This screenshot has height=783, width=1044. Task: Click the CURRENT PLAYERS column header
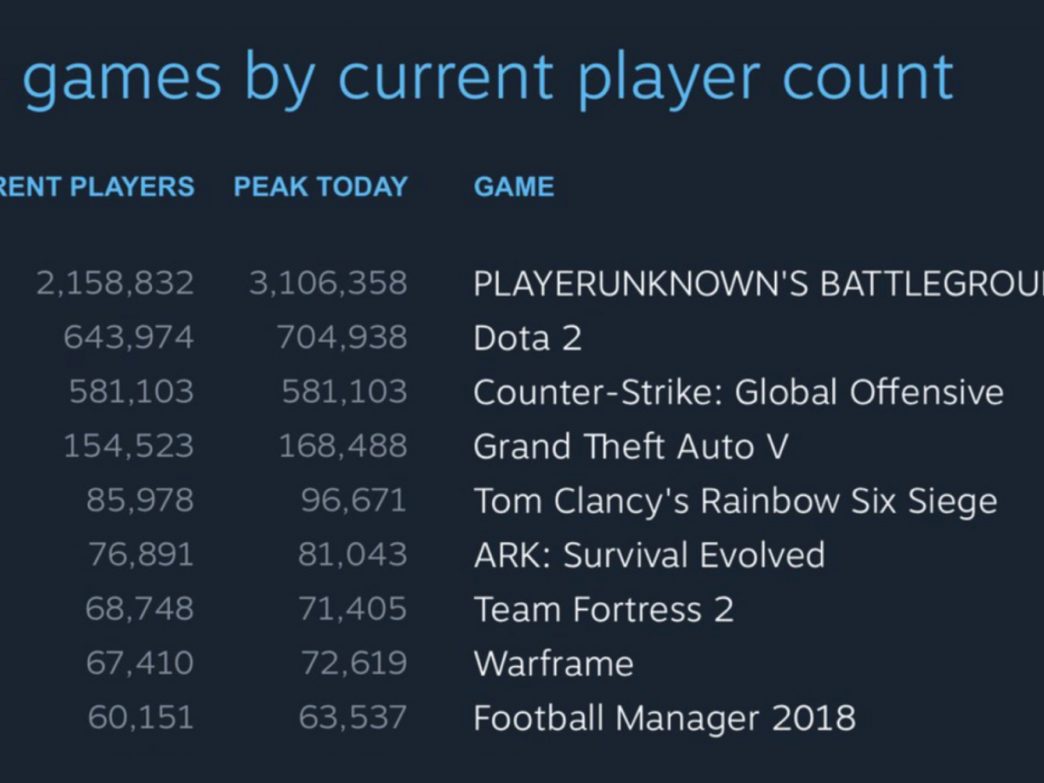coord(97,187)
